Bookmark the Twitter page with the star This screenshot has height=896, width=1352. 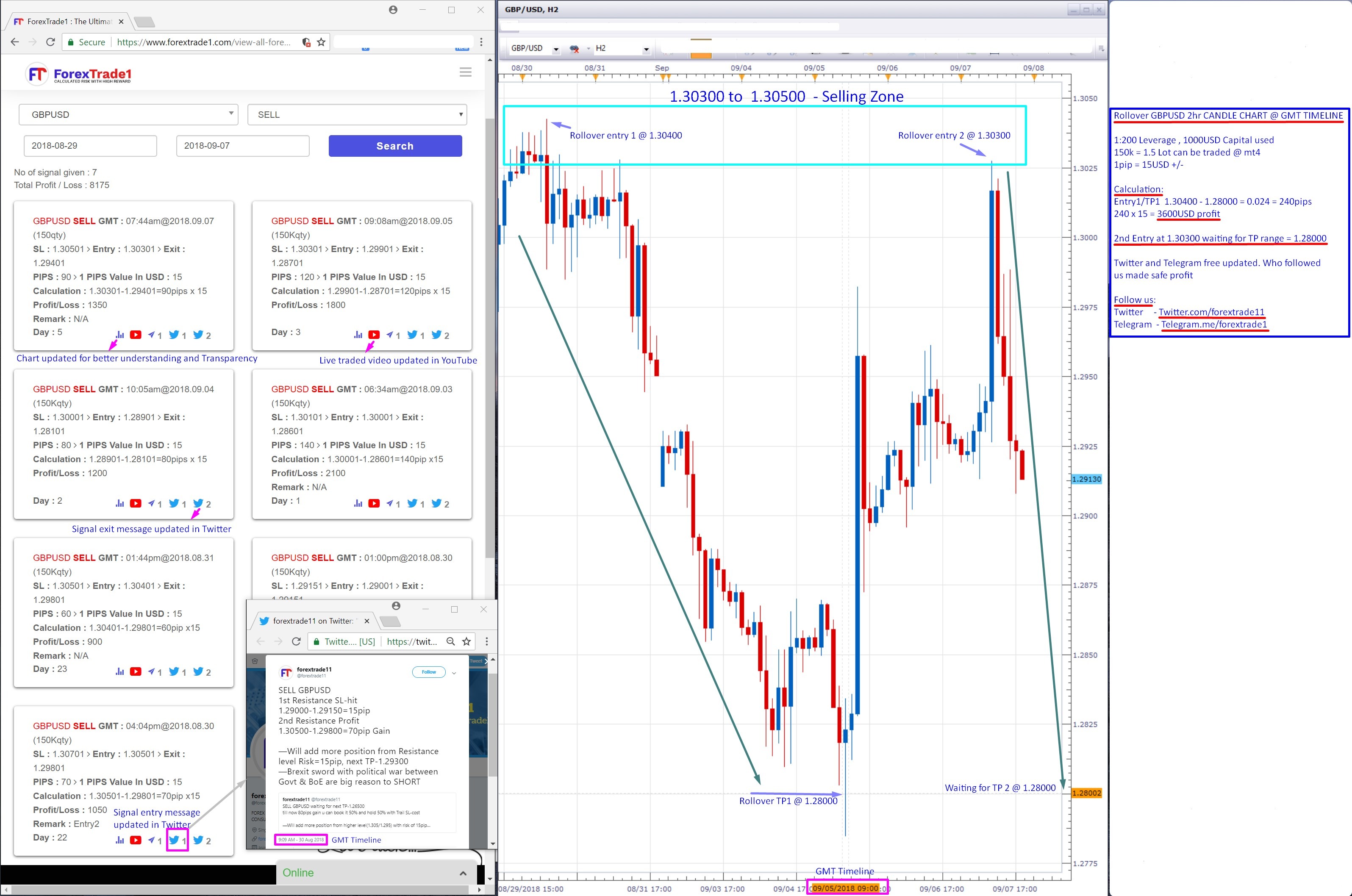pyautogui.click(x=467, y=642)
